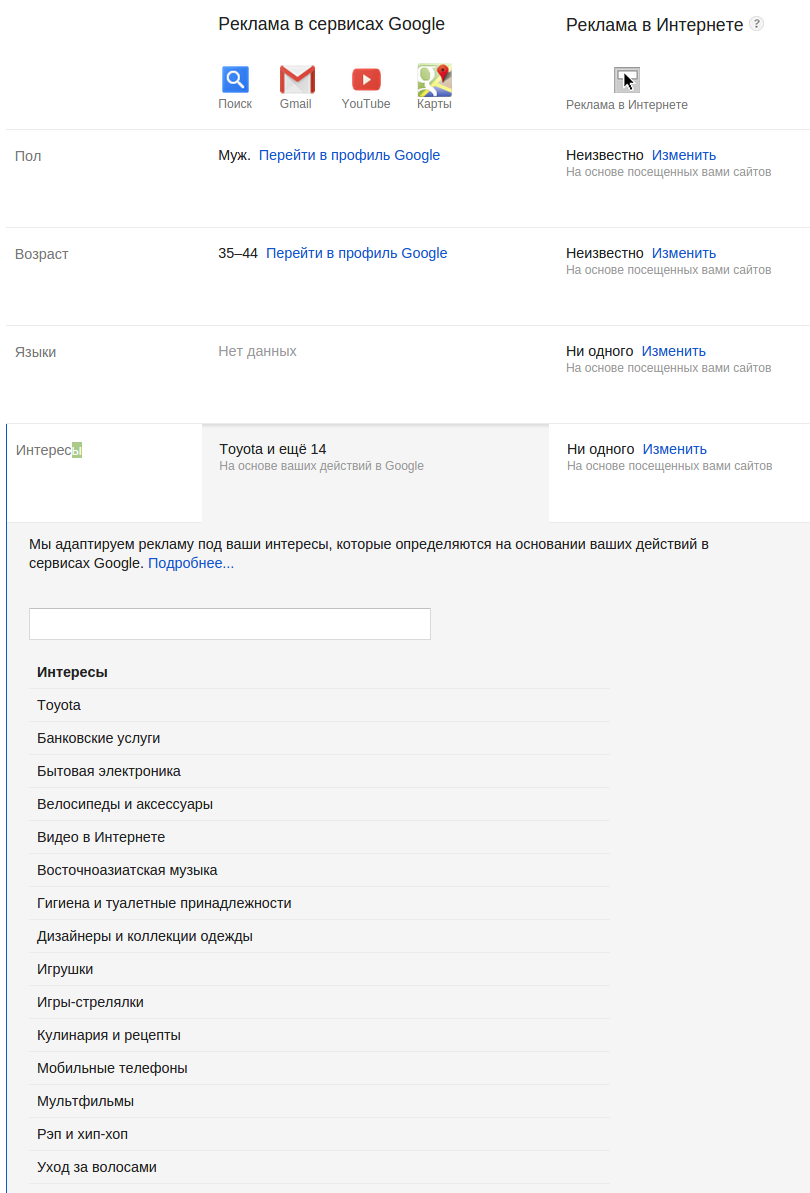Click Изменить next to gender Неизвестно

click(x=684, y=155)
